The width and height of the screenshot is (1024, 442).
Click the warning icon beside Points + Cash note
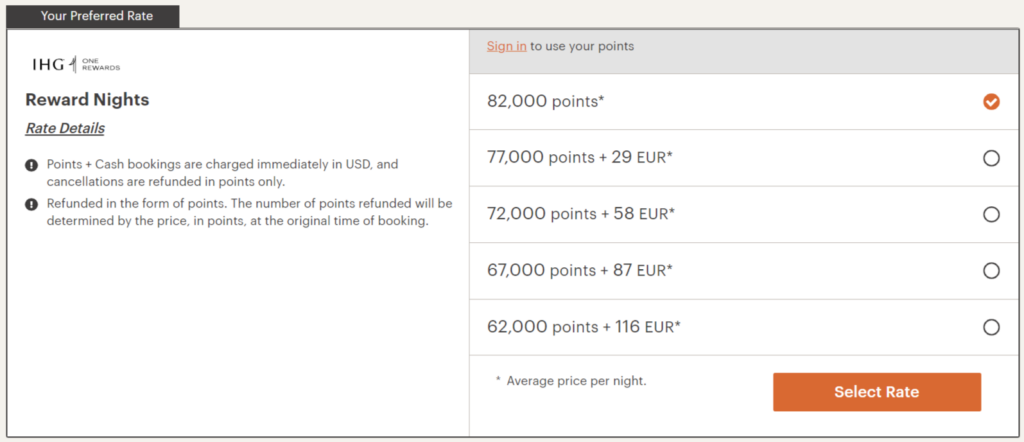click(32, 164)
